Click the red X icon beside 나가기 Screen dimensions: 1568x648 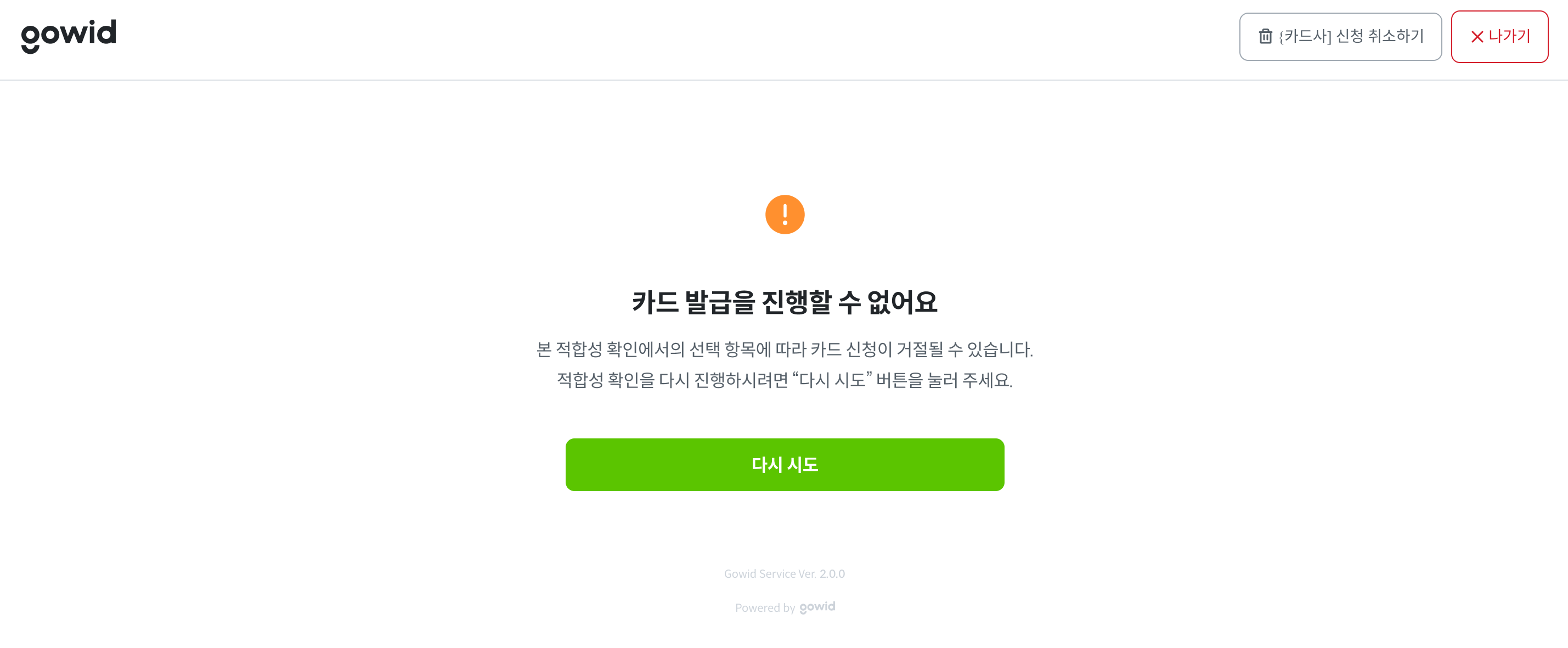[x=1477, y=37]
